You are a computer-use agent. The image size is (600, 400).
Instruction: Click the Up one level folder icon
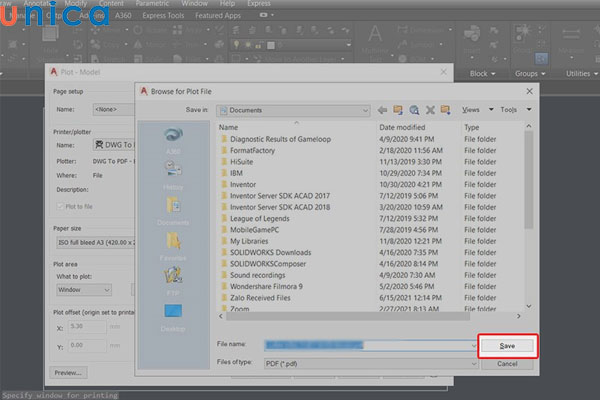[x=399, y=109]
